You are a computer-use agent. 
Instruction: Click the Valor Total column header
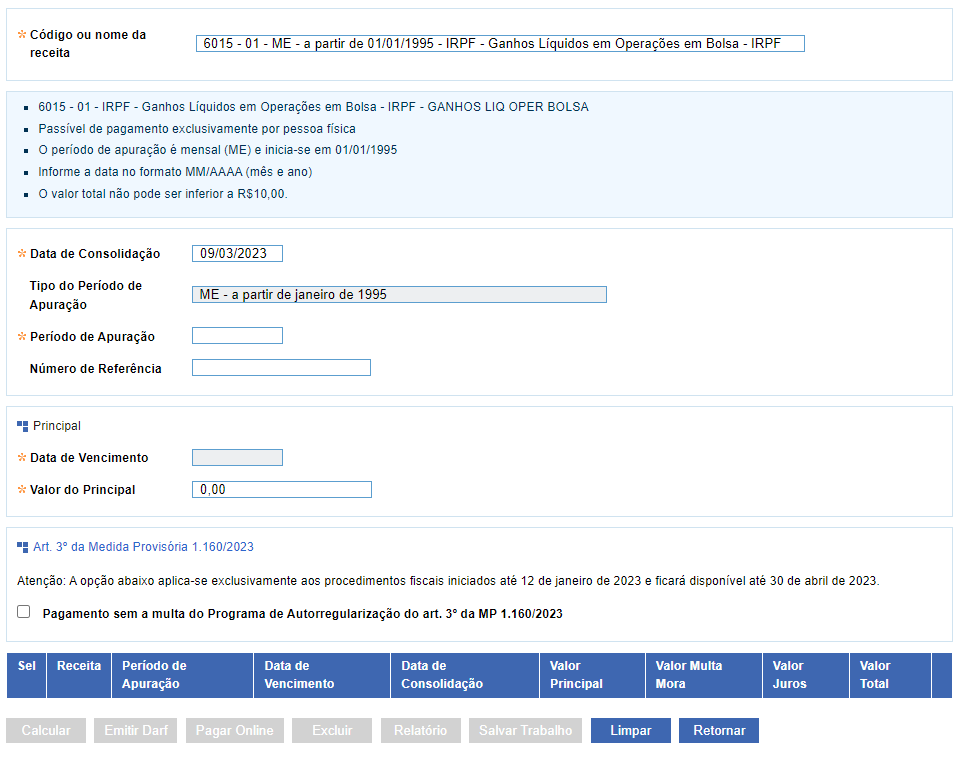[x=874, y=675]
